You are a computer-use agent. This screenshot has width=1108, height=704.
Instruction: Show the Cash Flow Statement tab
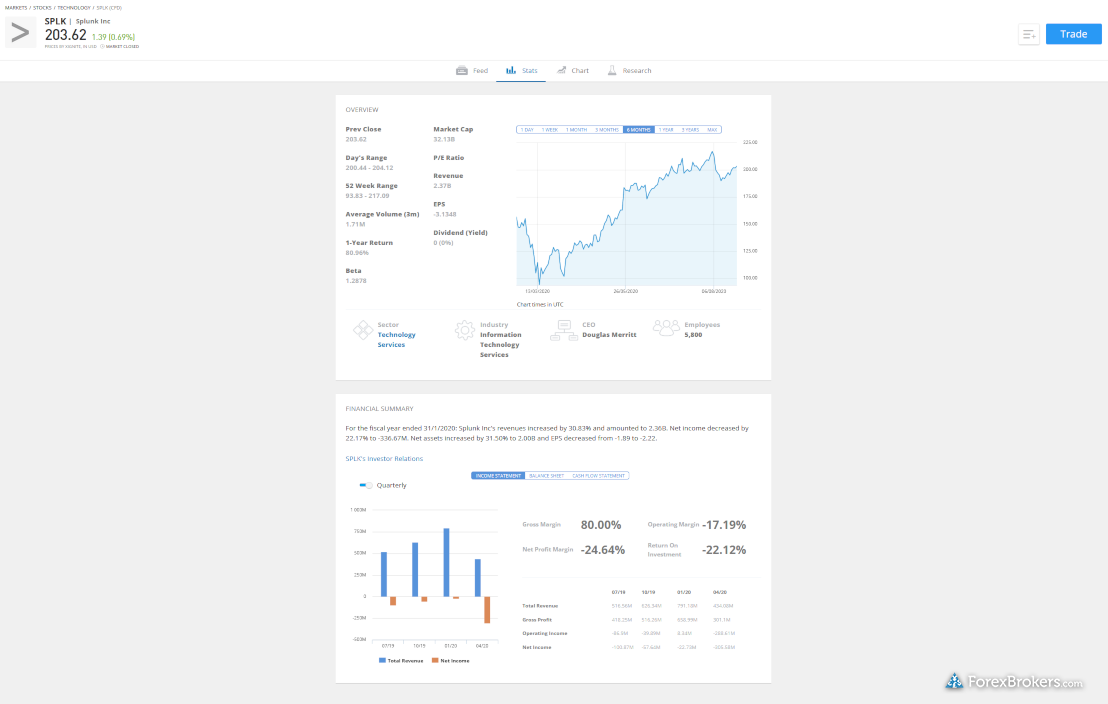(599, 476)
